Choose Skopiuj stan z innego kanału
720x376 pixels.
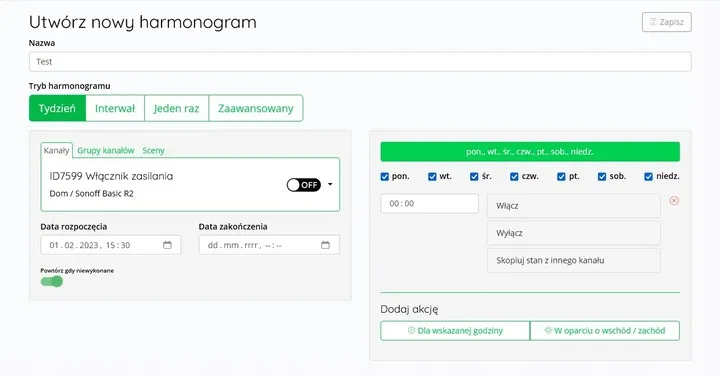(574, 260)
